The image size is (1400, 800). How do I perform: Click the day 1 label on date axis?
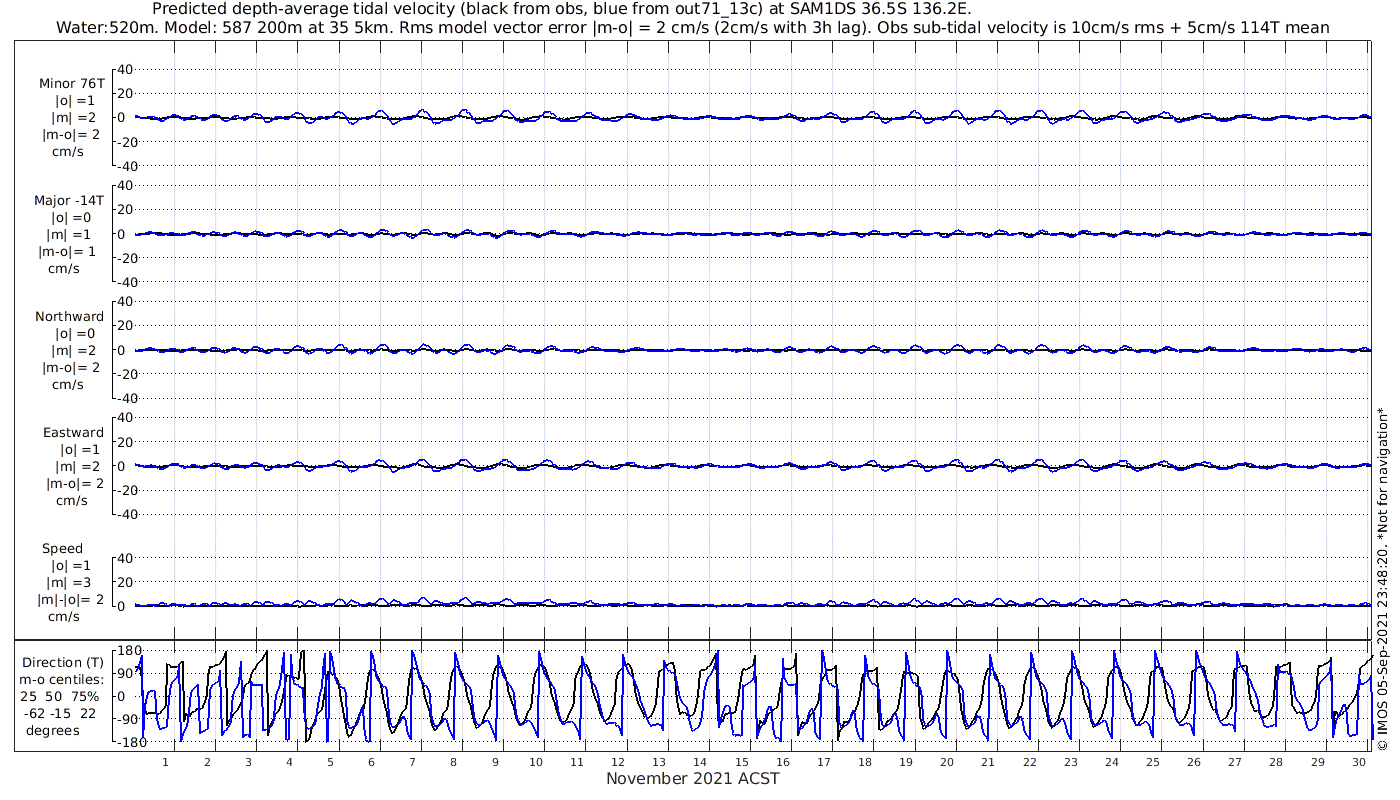(x=165, y=762)
